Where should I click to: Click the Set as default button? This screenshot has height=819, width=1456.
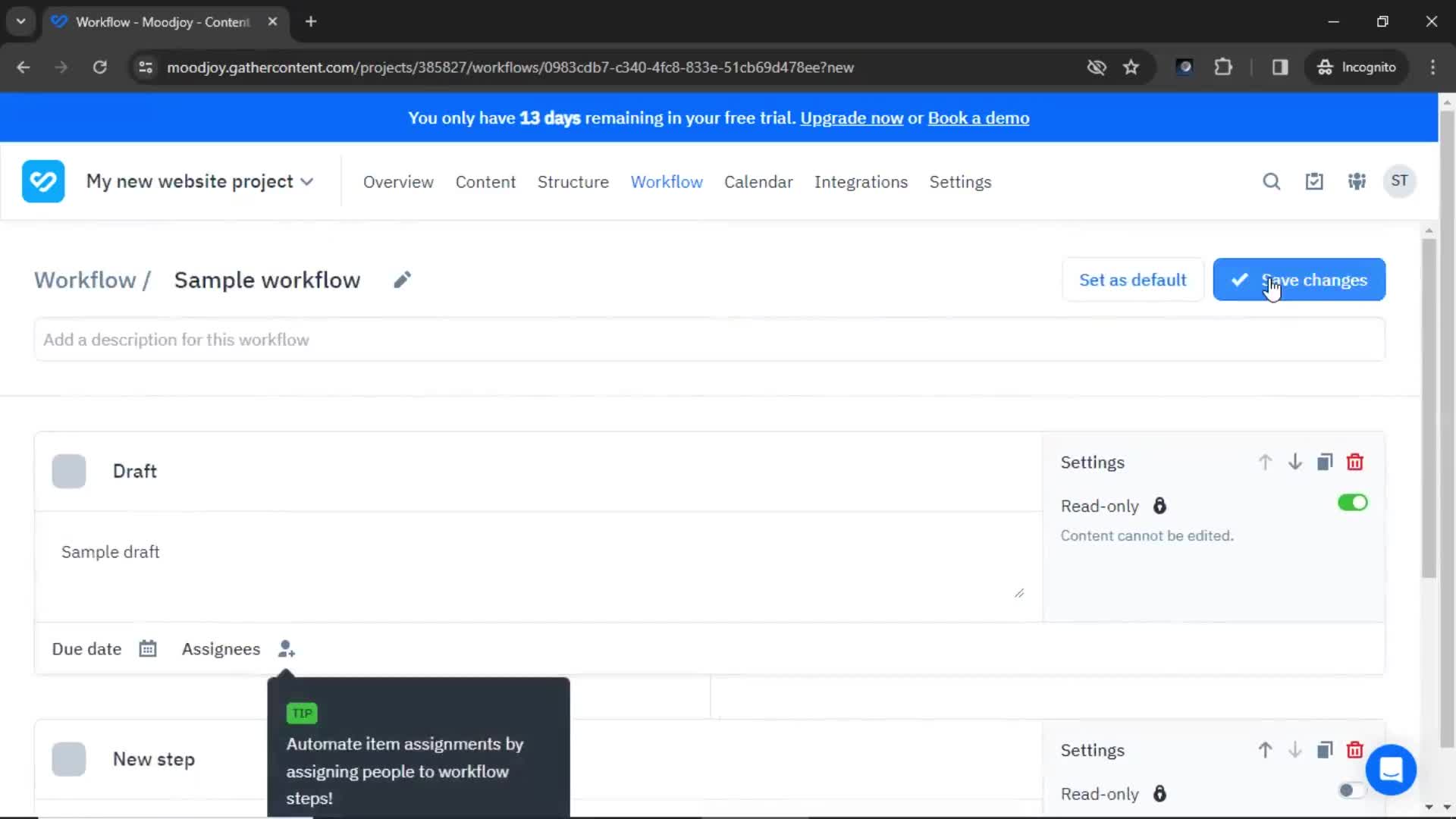[1133, 280]
